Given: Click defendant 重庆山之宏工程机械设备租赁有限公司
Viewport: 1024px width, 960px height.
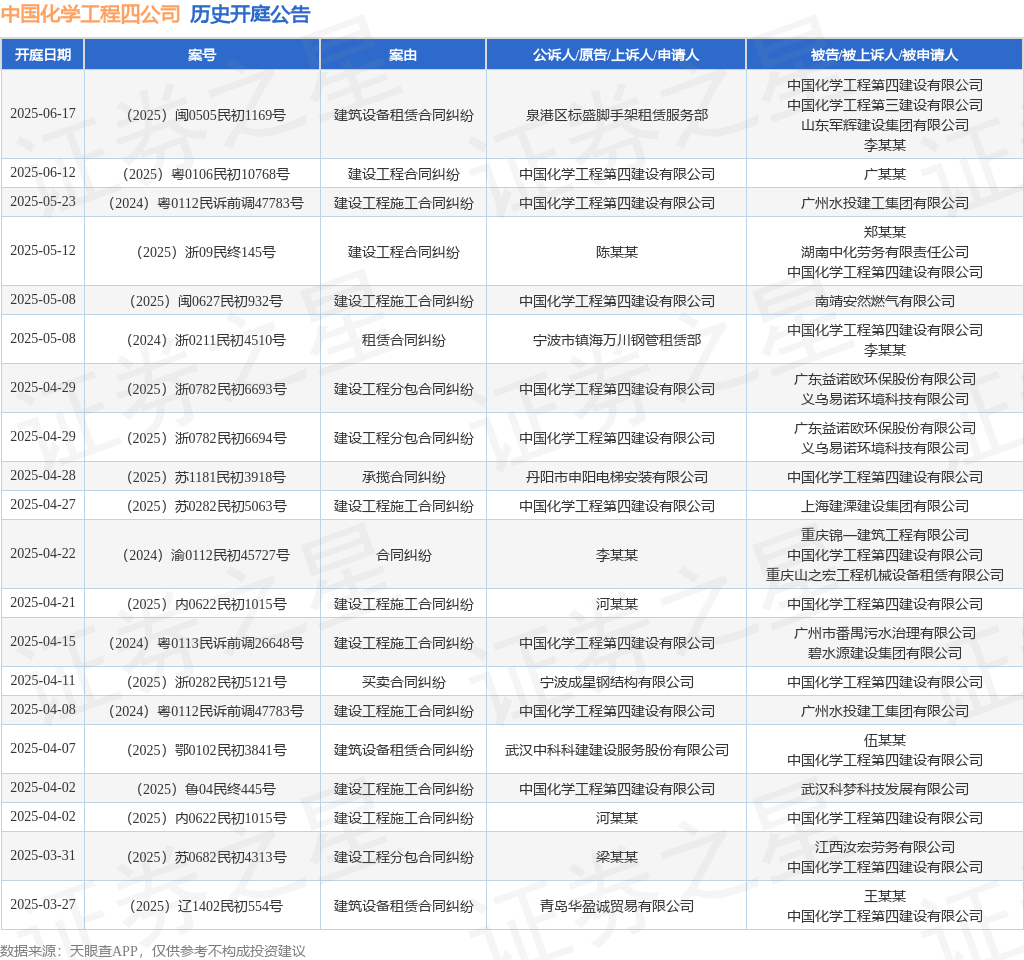Looking at the screenshot, I should point(885,575).
